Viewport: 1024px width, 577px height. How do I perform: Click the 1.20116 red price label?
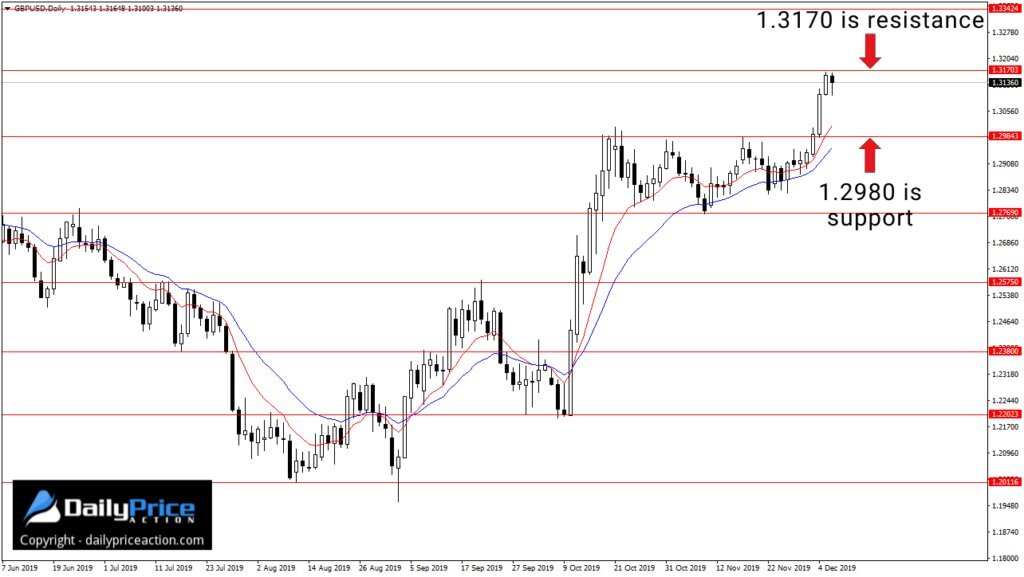pos(1005,482)
